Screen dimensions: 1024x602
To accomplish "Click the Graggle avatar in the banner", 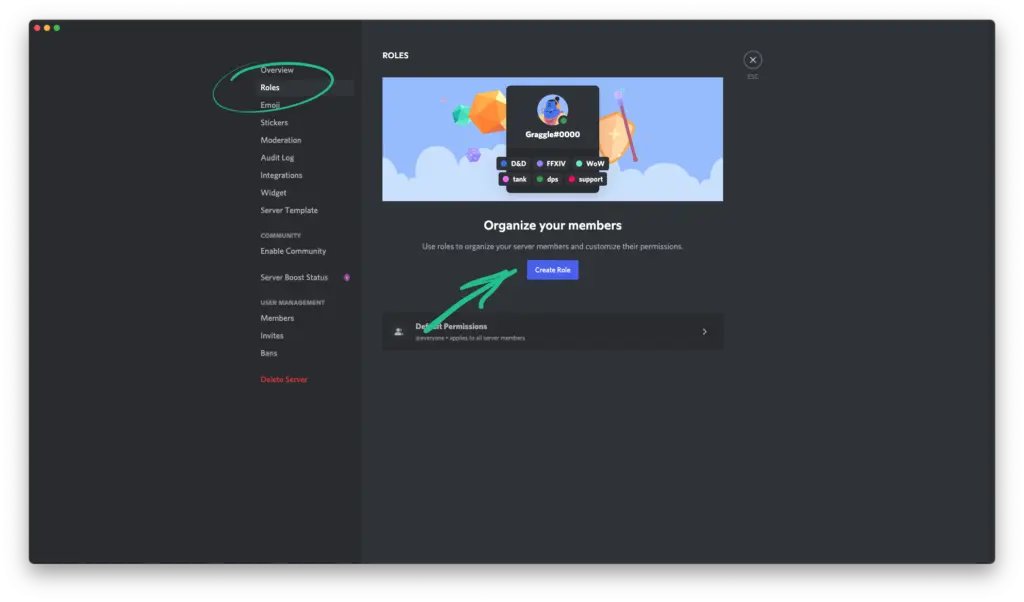I will tap(552, 109).
